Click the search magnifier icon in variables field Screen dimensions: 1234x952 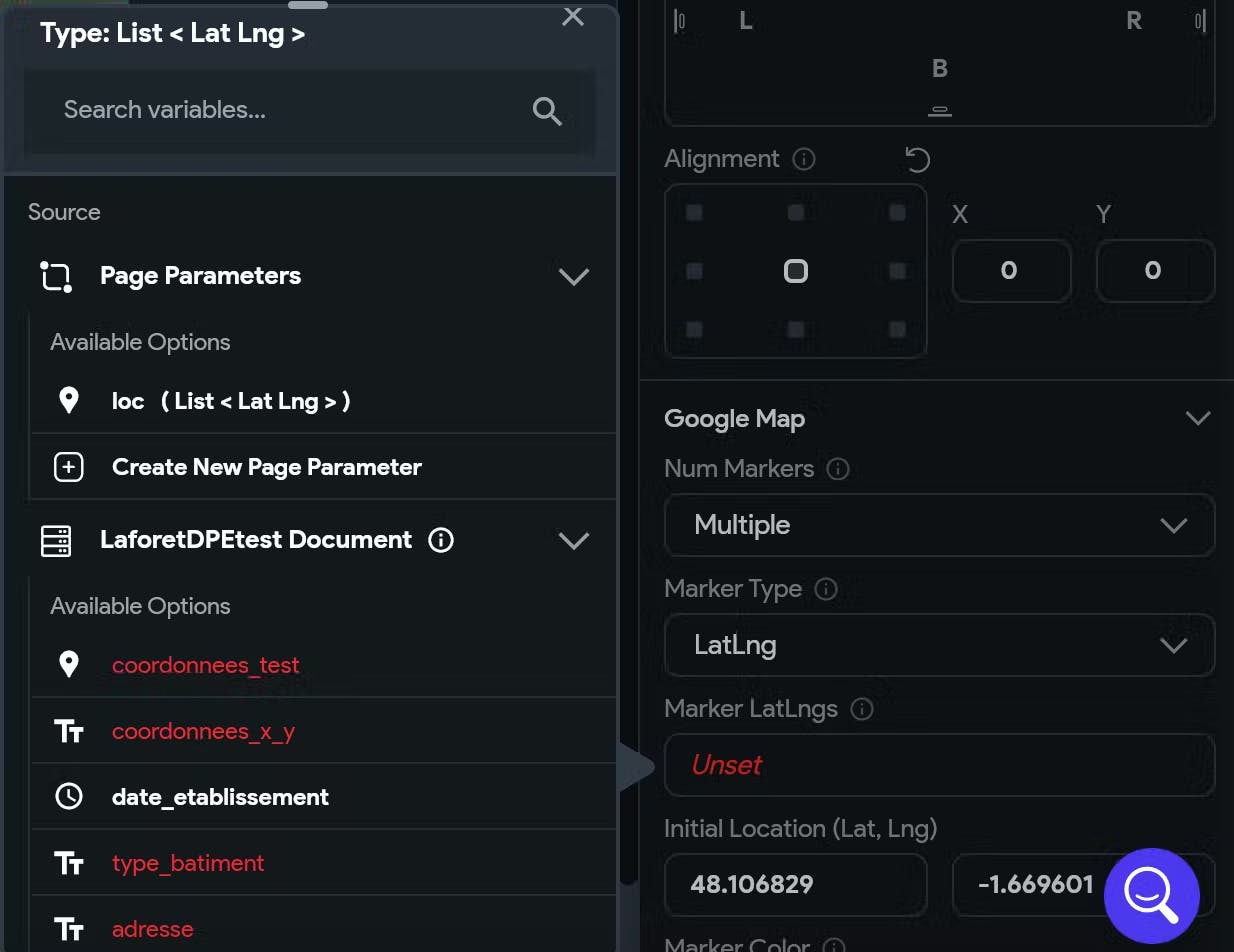point(547,111)
